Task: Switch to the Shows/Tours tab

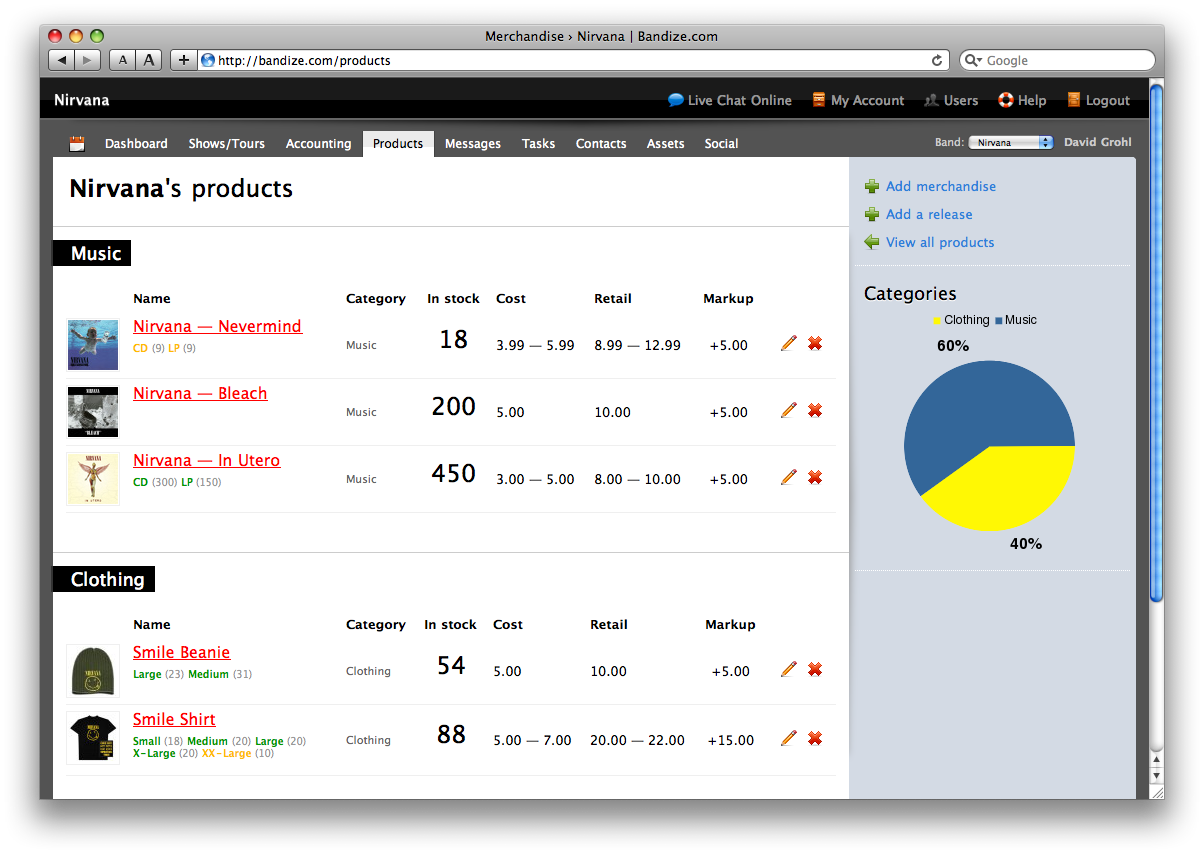Action: (x=227, y=144)
